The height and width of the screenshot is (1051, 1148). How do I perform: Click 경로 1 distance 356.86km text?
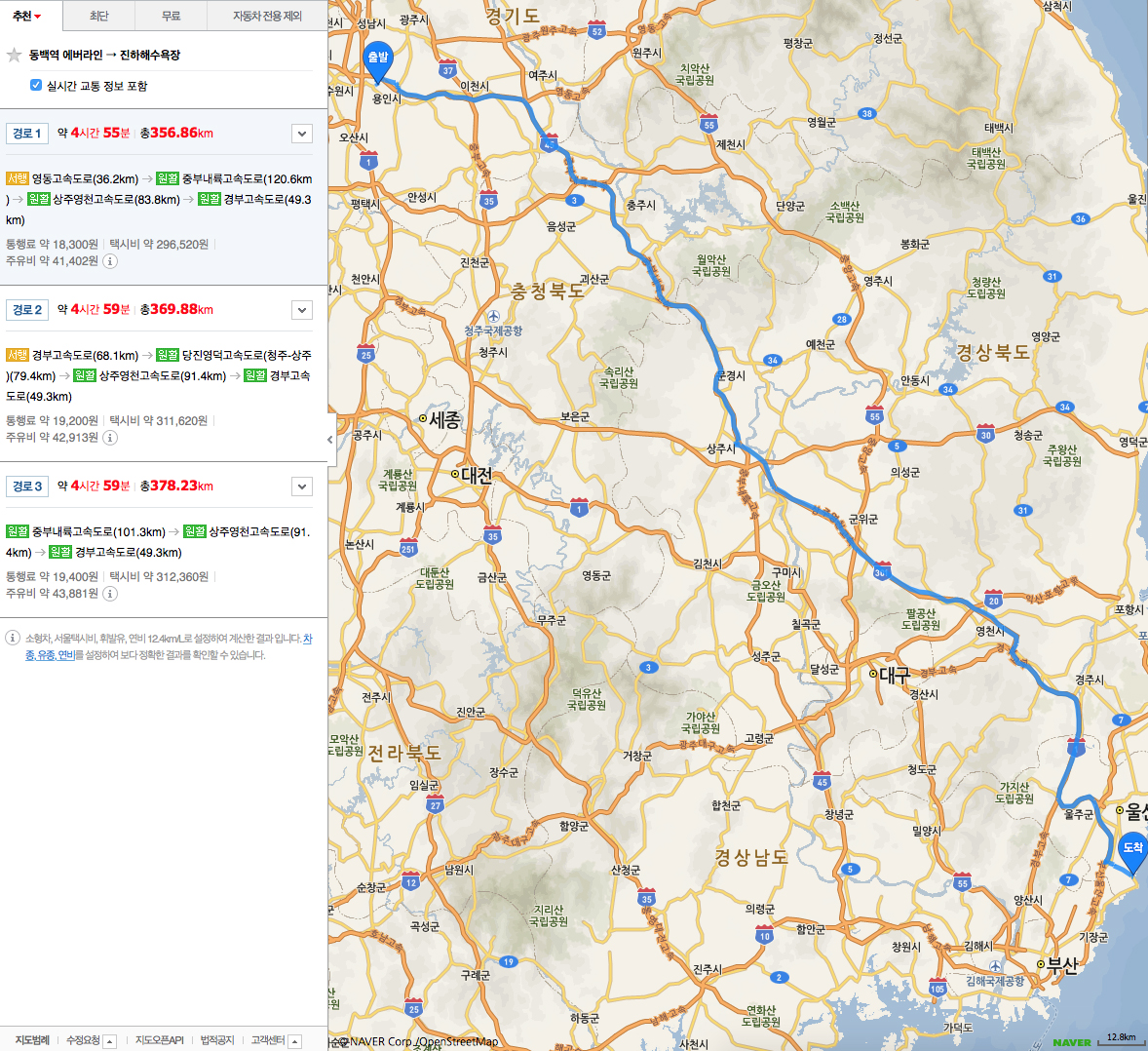coord(176,133)
